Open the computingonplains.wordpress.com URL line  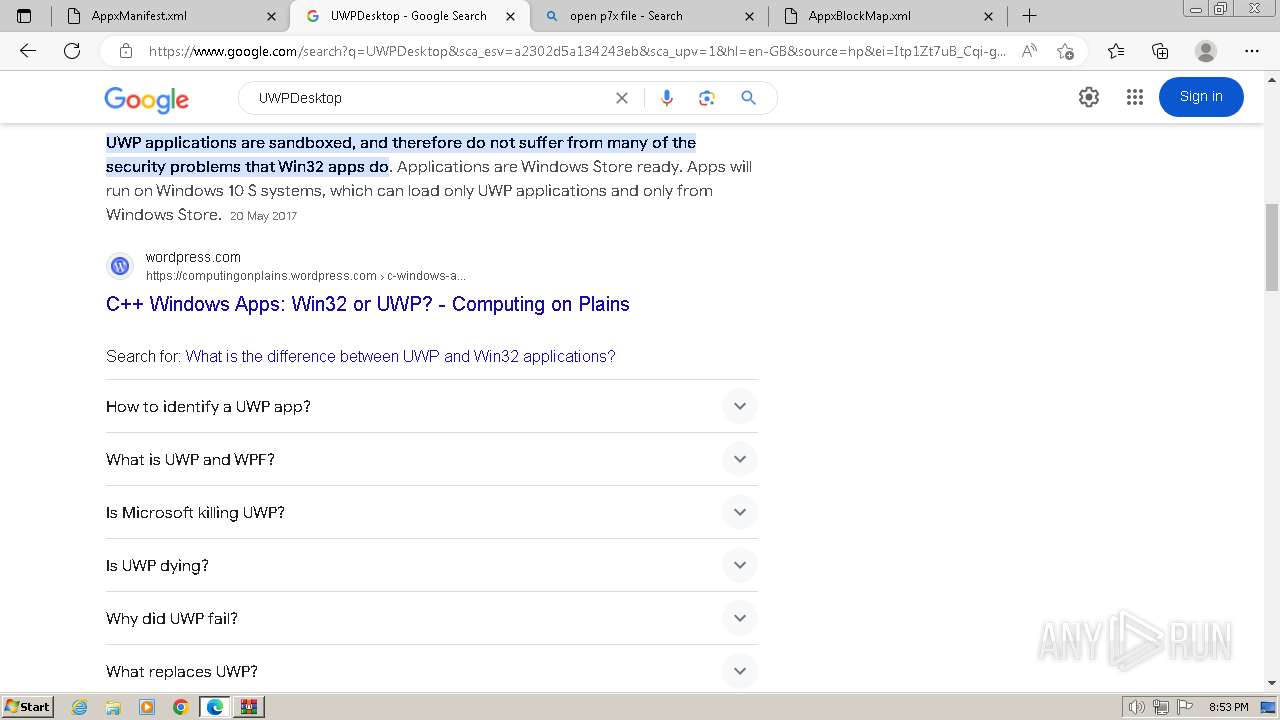[x=306, y=276]
